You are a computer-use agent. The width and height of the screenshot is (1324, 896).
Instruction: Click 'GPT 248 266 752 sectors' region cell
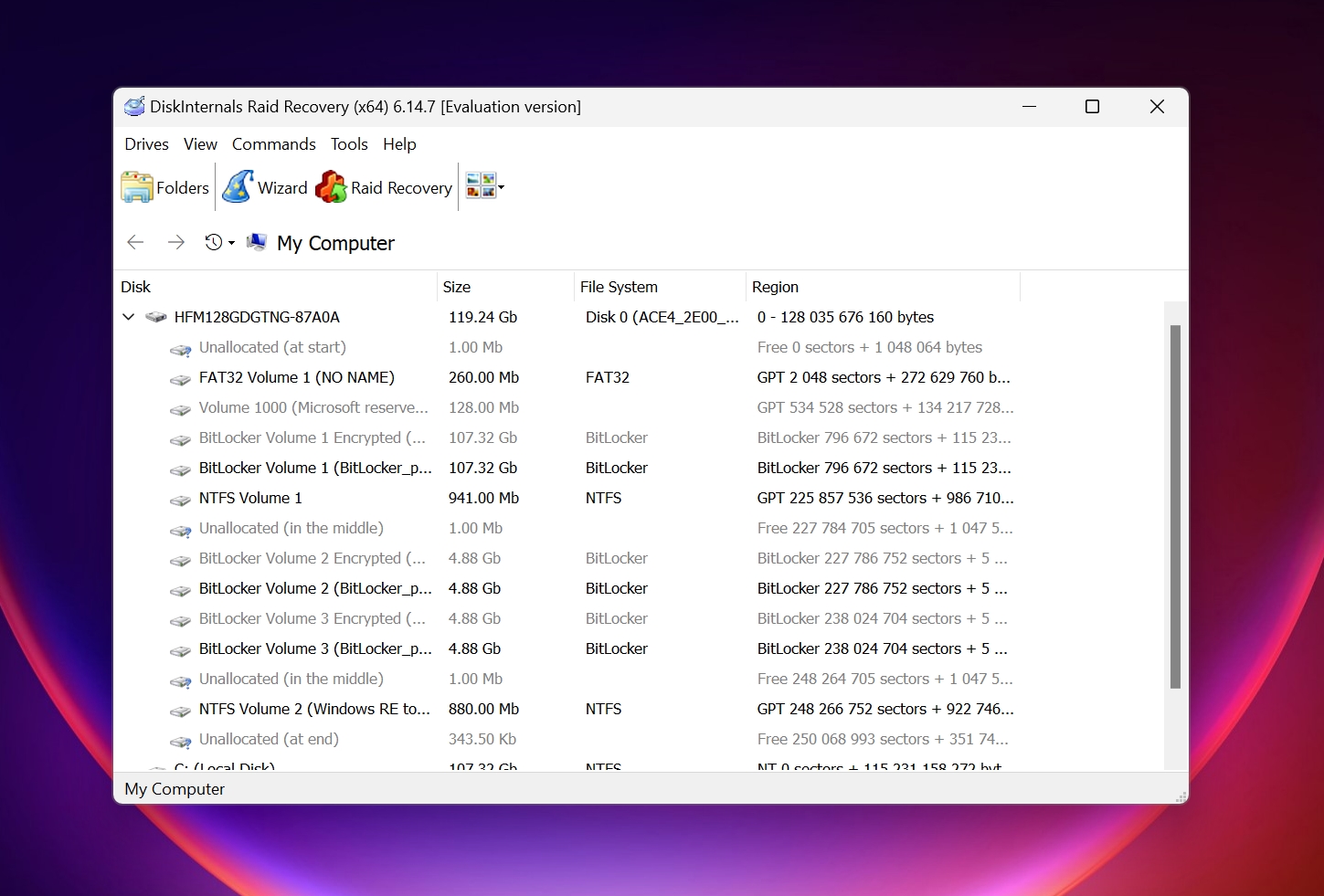click(885, 709)
